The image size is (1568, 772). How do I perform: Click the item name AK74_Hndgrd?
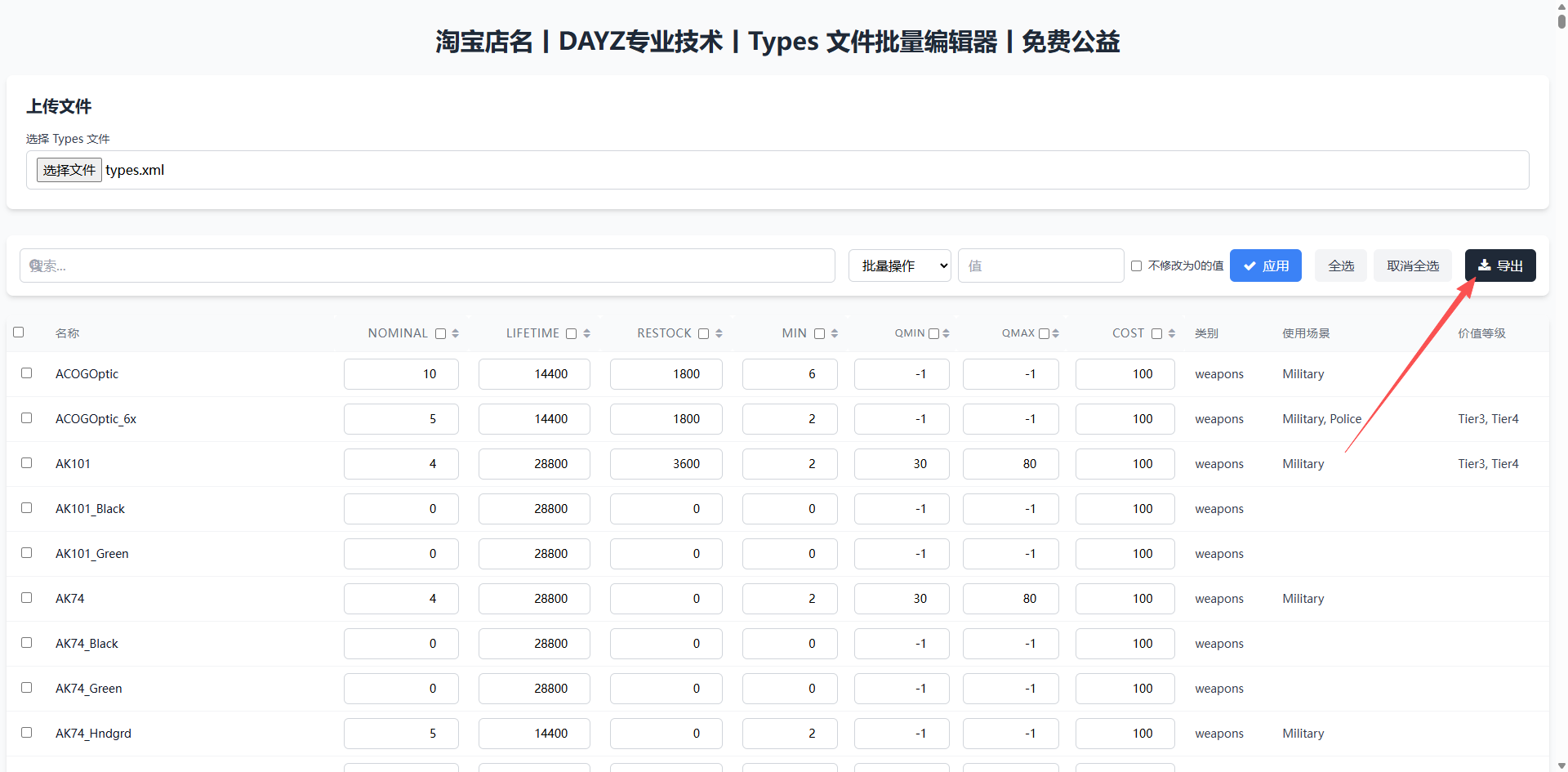tap(93, 734)
